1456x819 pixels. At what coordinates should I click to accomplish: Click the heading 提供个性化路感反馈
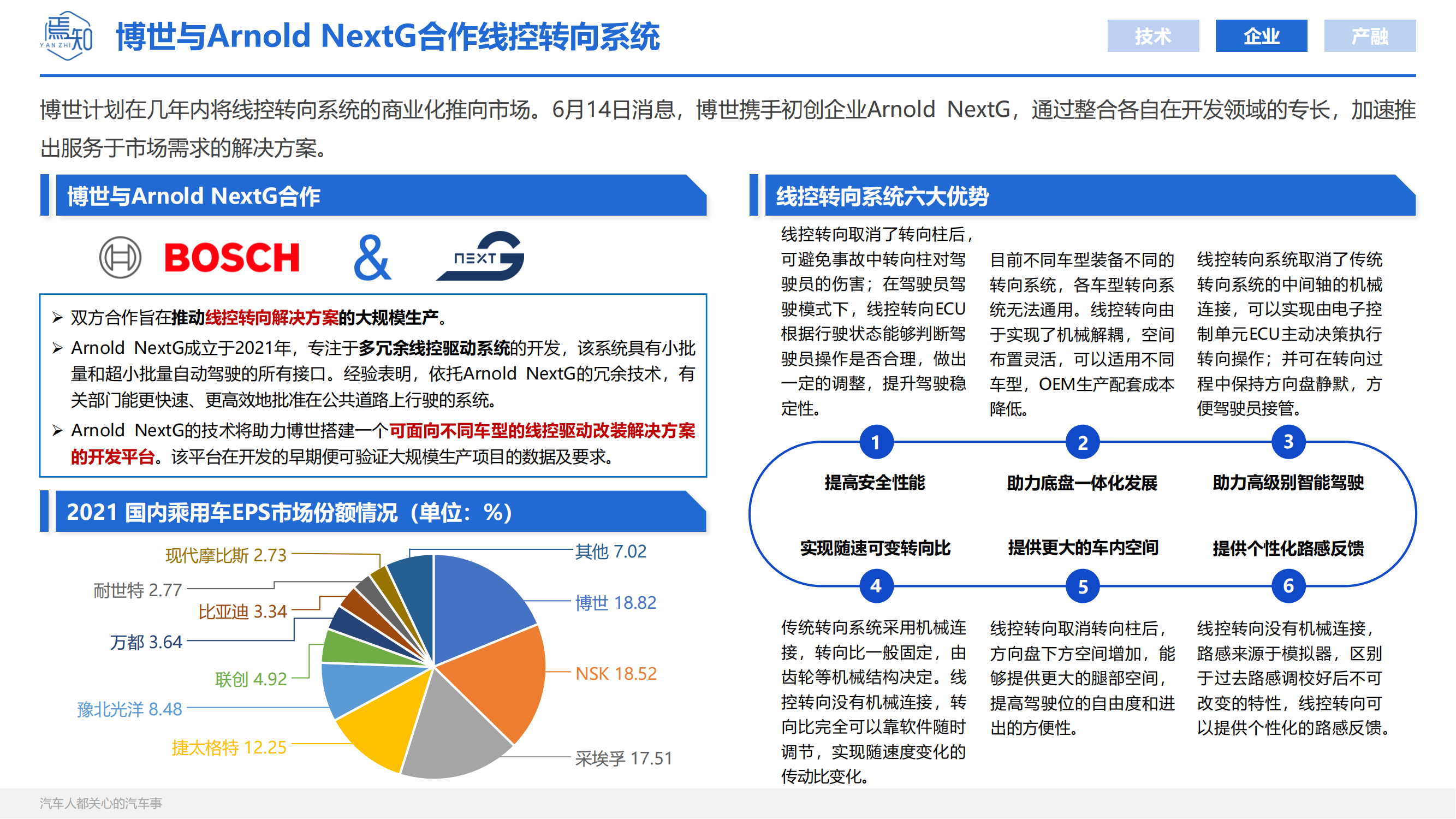(x=1289, y=548)
